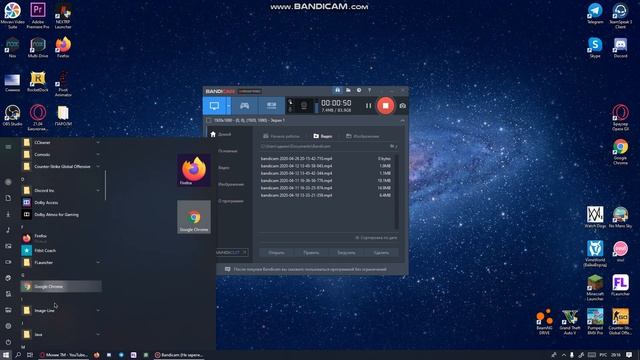Click the taskbar search magnifier icon
This screenshot has height=360, width=640.
[x=18, y=355]
